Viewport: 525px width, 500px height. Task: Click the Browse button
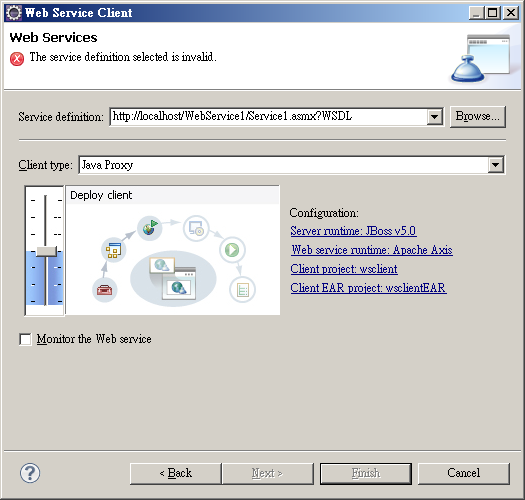click(477, 117)
